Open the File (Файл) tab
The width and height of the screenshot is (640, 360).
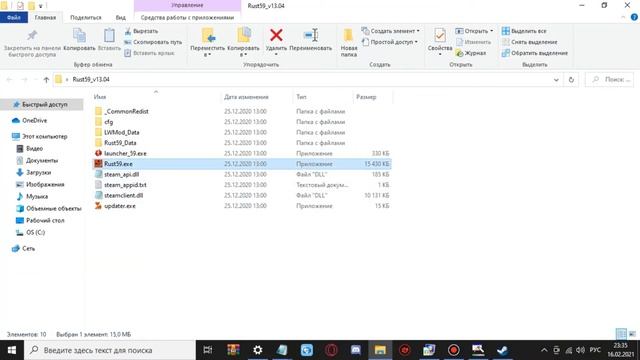pos(13,18)
